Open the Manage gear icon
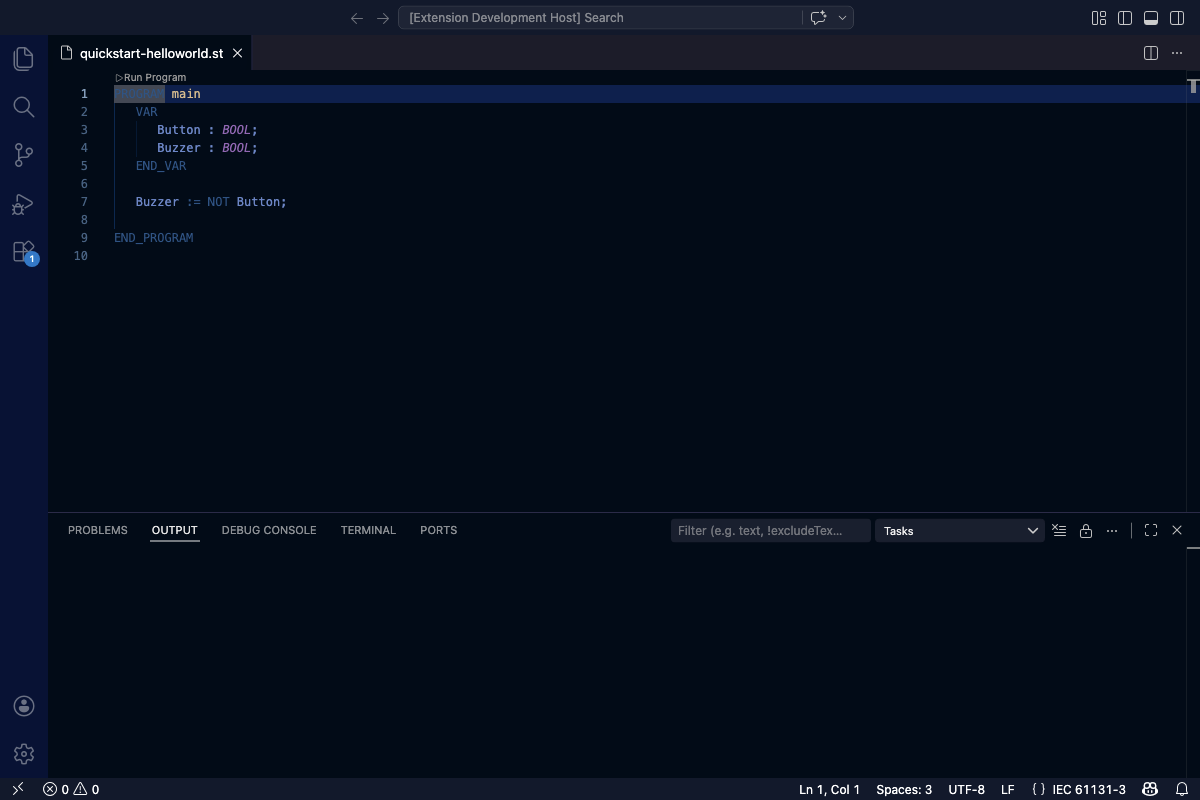The height and width of the screenshot is (800, 1200). pos(23,754)
